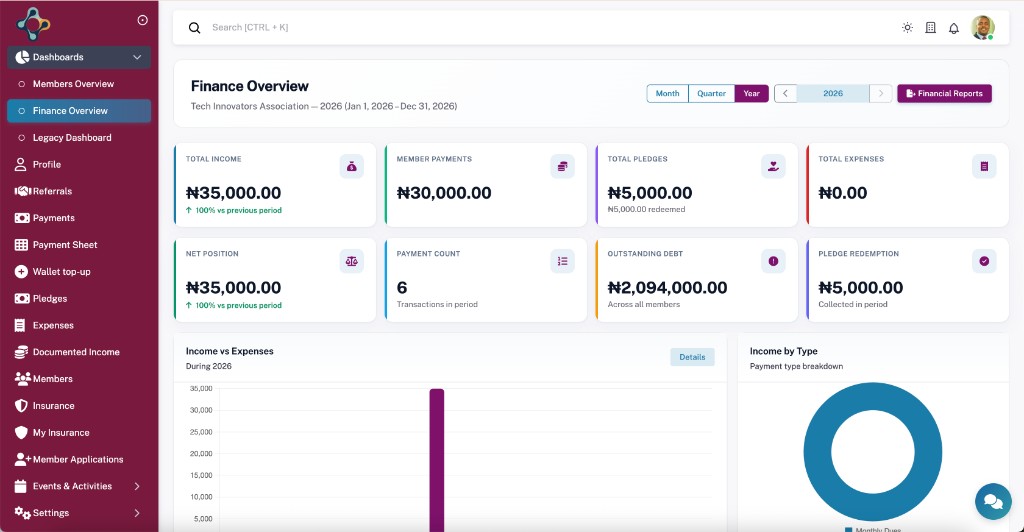Click the 'Transactions in period' text
The image size is (1024, 532).
tap(437, 304)
